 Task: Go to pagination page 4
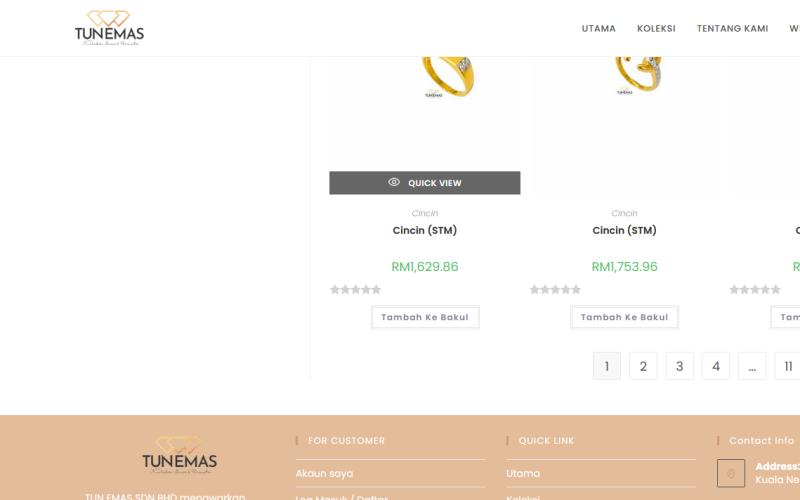pyautogui.click(x=716, y=366)
